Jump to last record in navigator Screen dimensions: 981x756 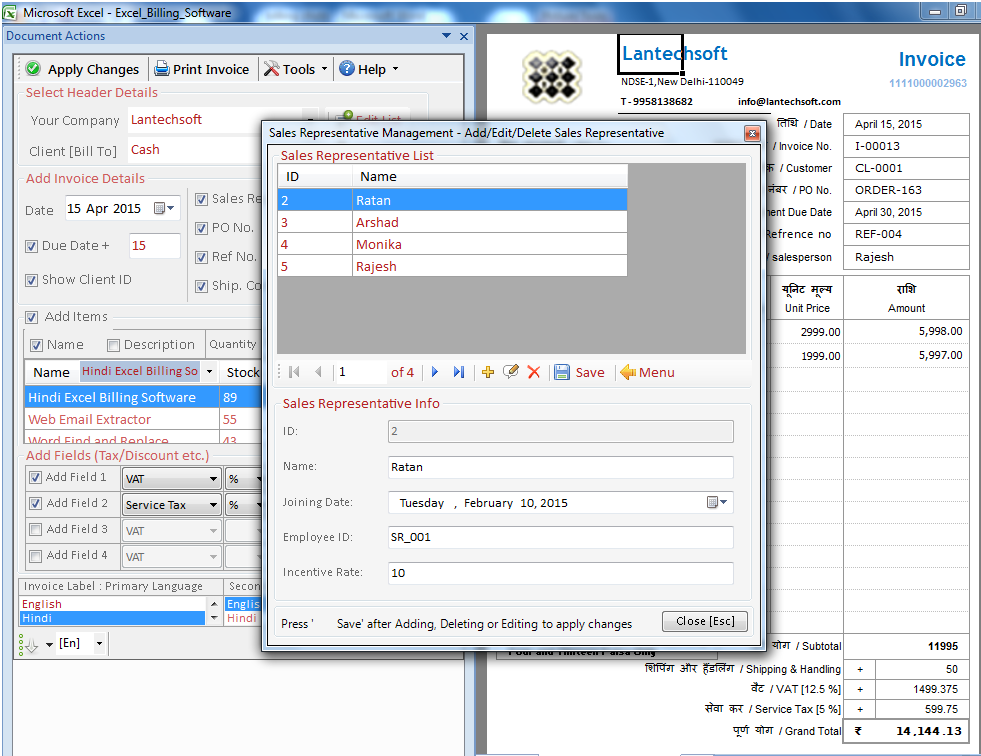tap(459, 372)
